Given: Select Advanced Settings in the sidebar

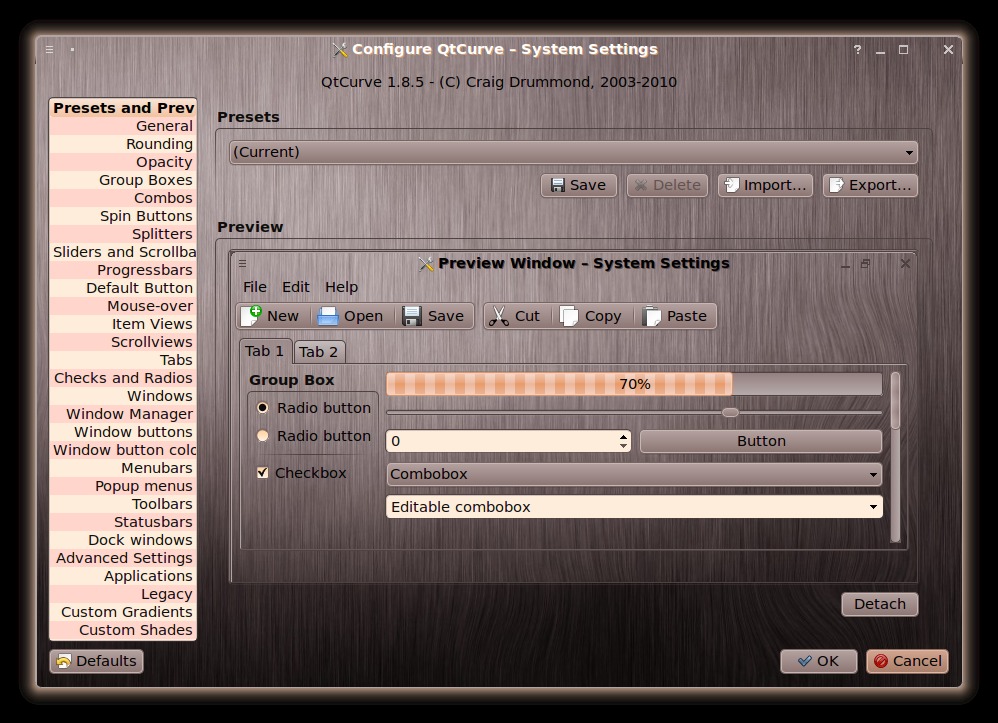Looking at the screenshot, I should tap(123, 558).
